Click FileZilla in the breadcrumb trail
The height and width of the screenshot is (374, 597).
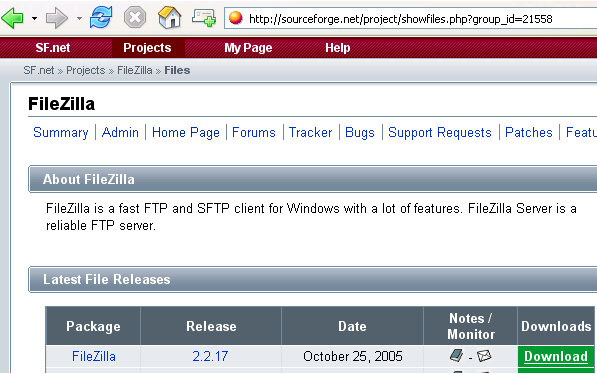pyautogui.click(x=135, y=70)
